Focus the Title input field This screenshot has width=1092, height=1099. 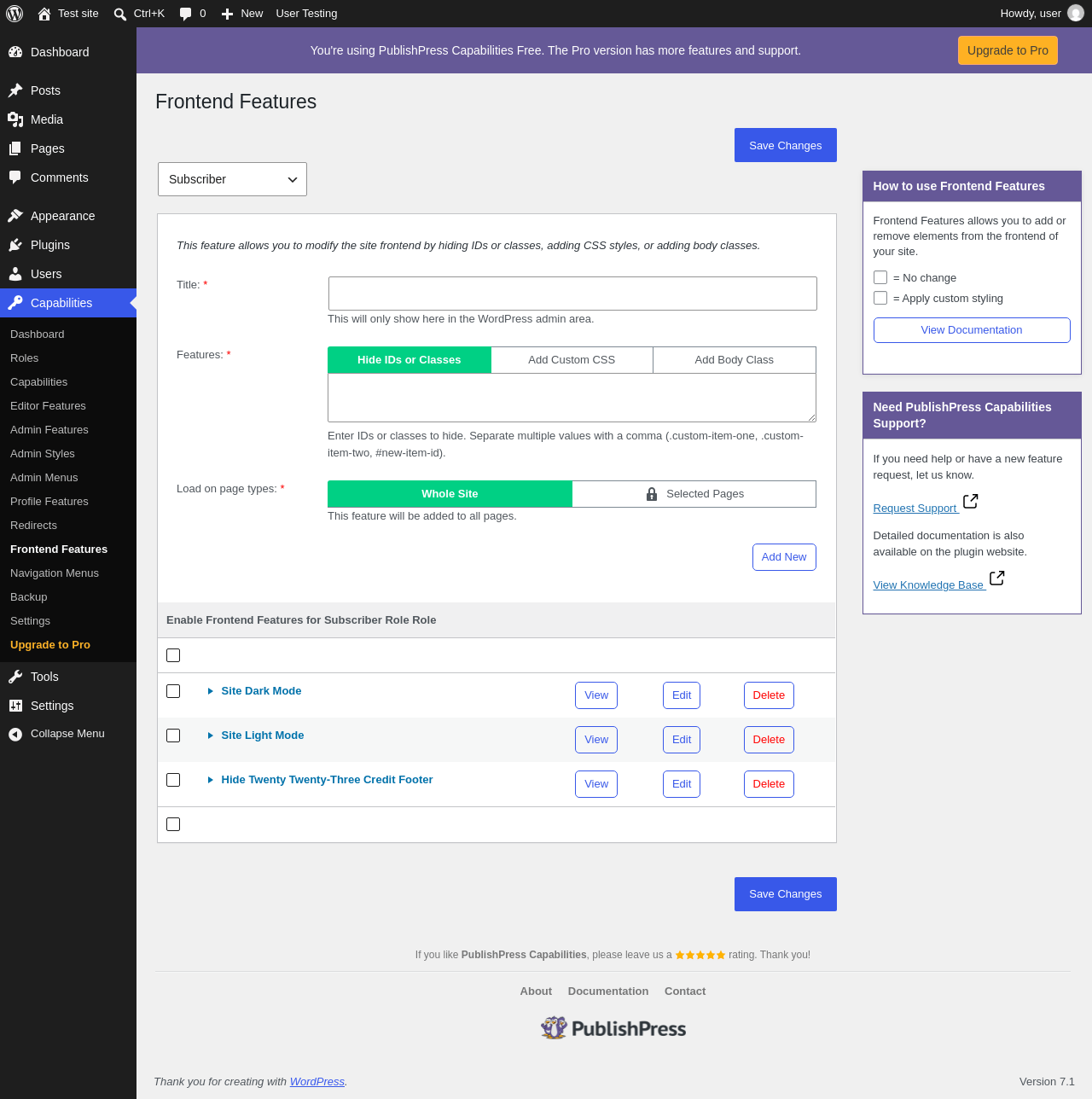point(572,294)
